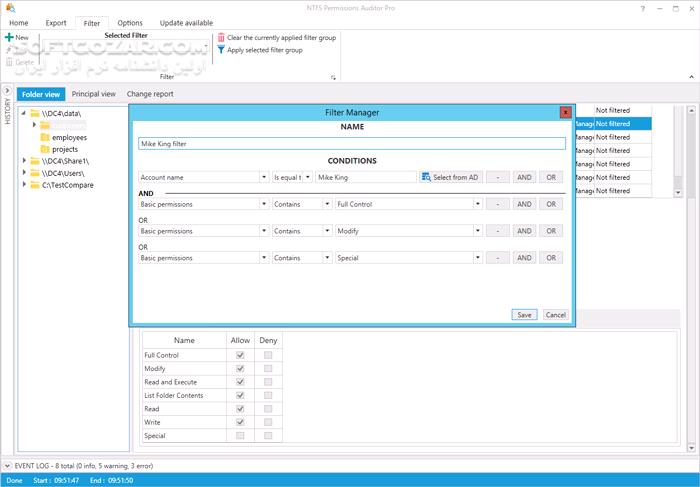Screen dimensions: 700x487
Task: Click the Apply selected filter group funnel icon
Action: coord(221,49)
